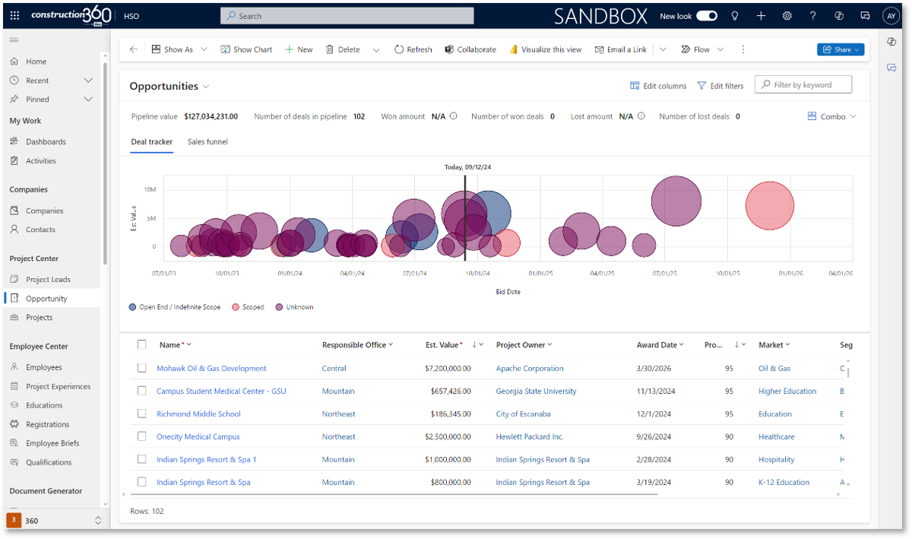
Task: Click New to create an opportunity
Action: click(298, 49)
